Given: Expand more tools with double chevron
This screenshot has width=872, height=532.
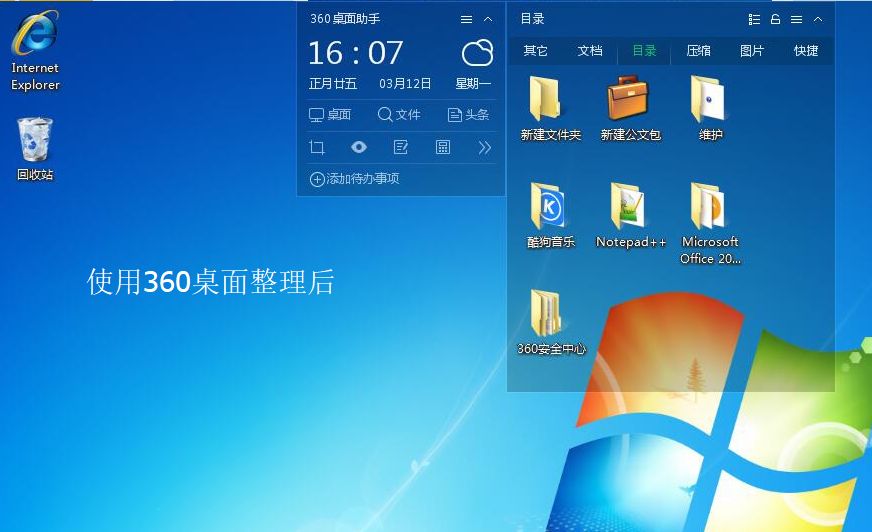Looking at the screenshot, I should [x=484, y=147].
